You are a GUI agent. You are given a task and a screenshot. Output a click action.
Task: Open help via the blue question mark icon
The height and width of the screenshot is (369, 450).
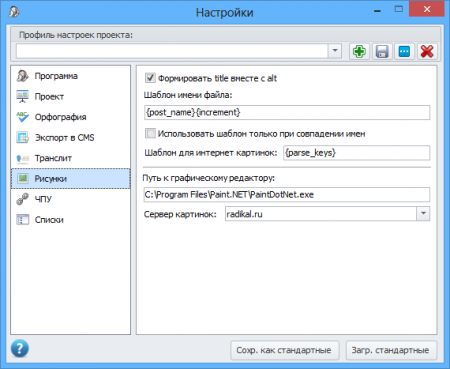coord(20,349)
